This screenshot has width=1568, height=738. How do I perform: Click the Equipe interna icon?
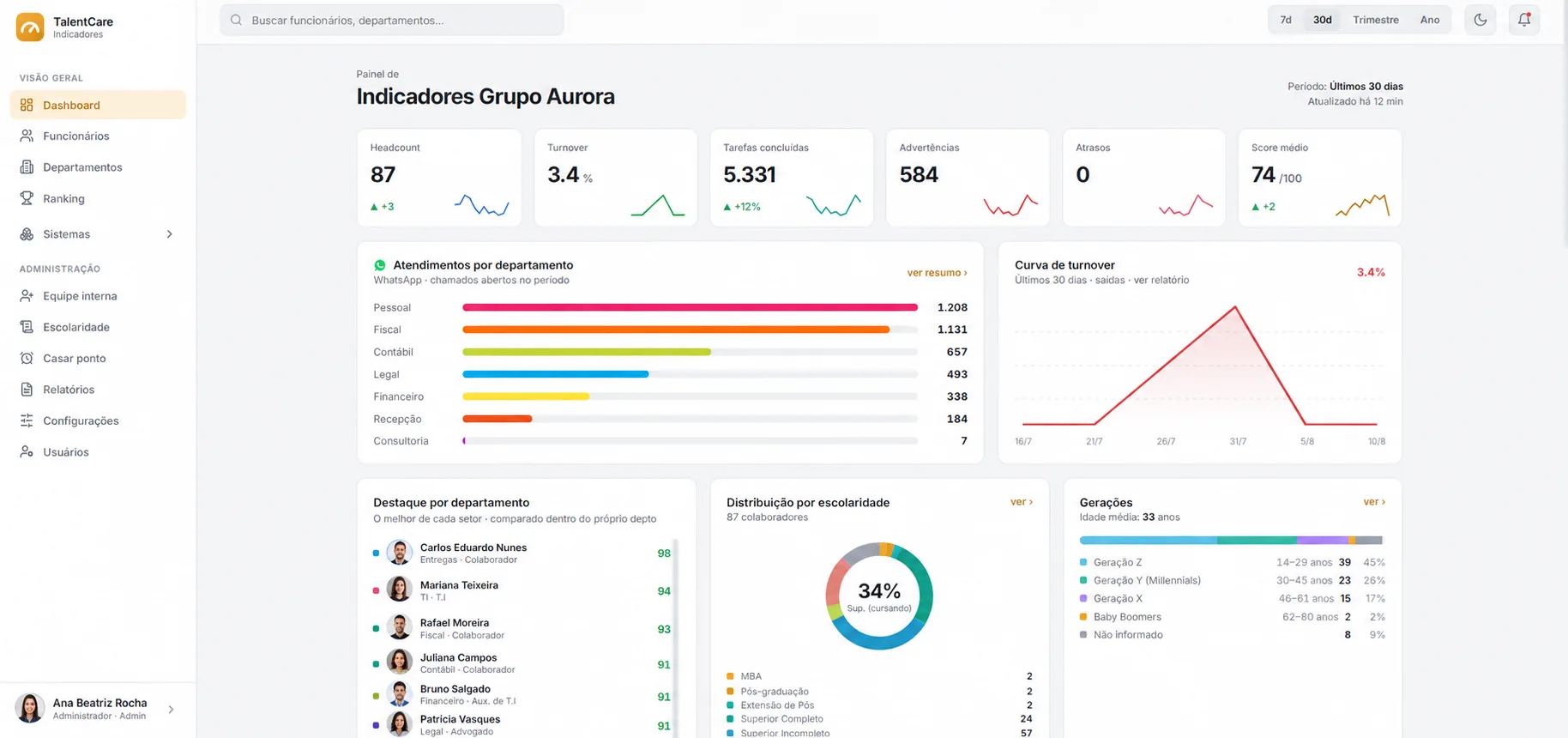(x=27, y=296)
